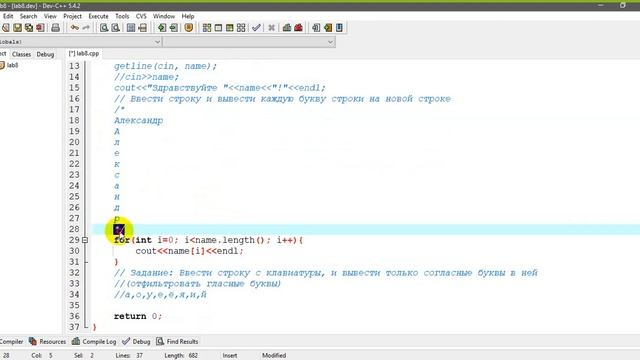Collapse the for-loop fold marker at line 29

point(85,240)
